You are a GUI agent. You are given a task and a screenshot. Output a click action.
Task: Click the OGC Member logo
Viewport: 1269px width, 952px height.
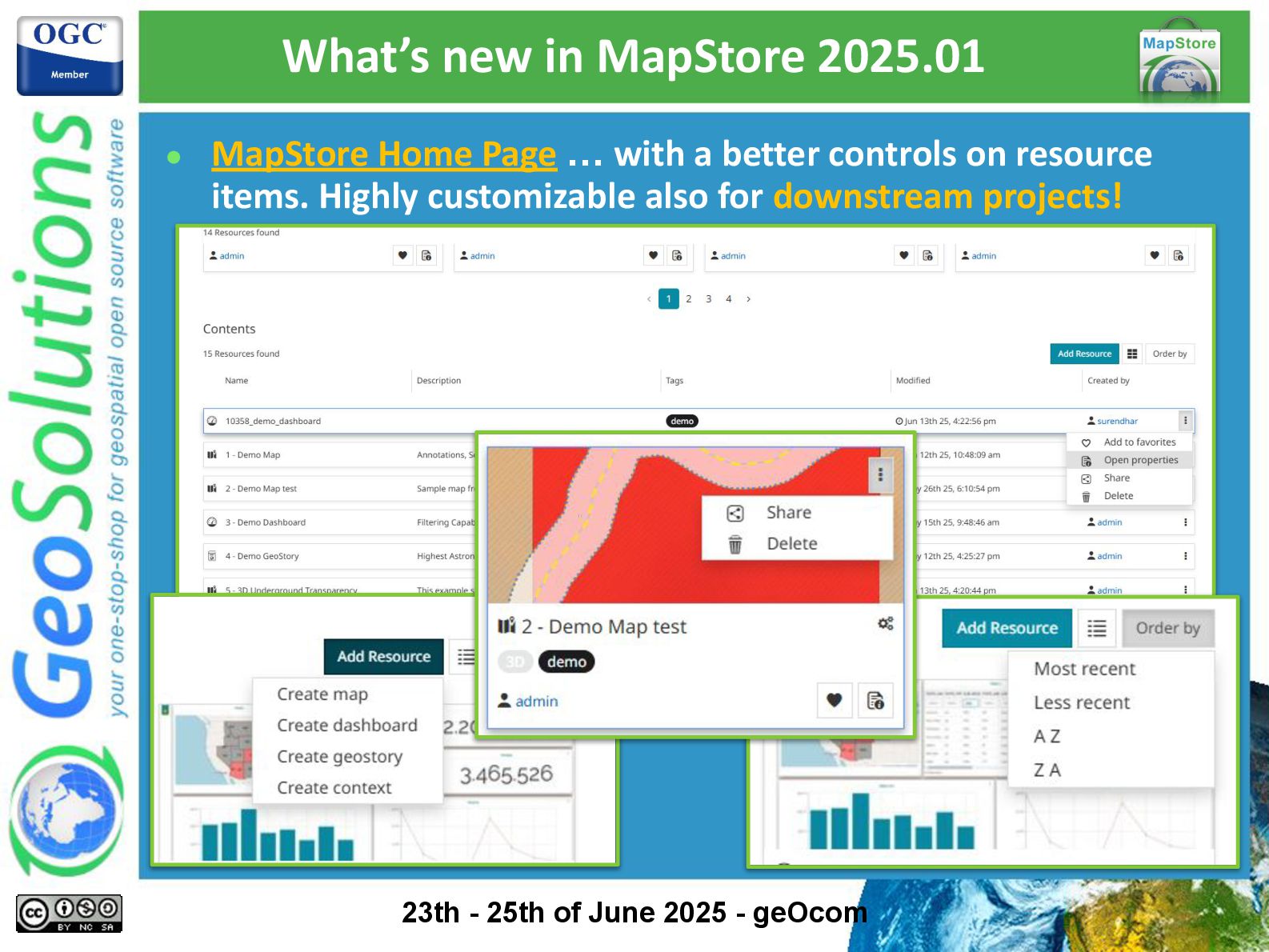pos(70,56)
